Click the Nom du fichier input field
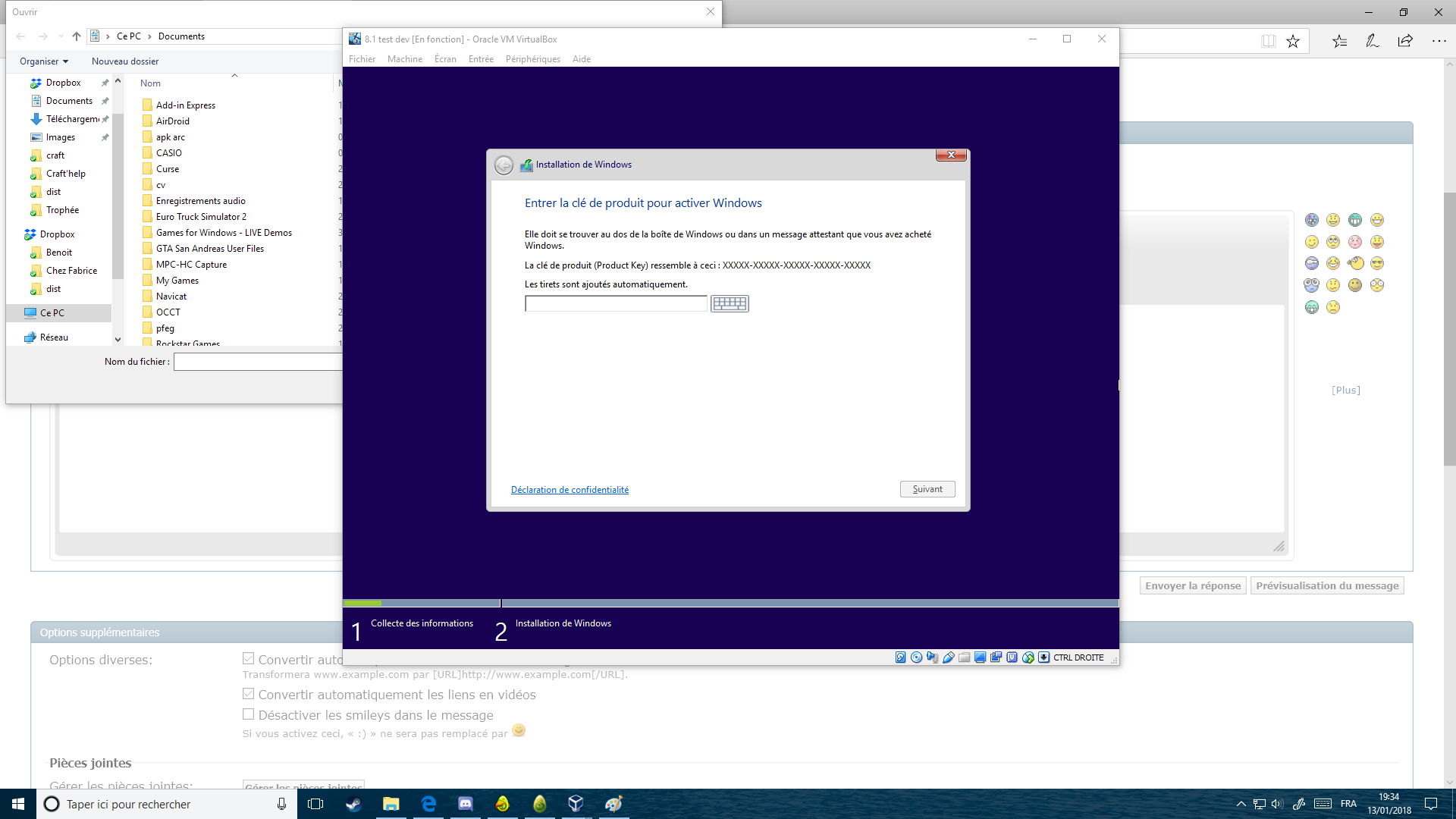 (x=258, y=362)
